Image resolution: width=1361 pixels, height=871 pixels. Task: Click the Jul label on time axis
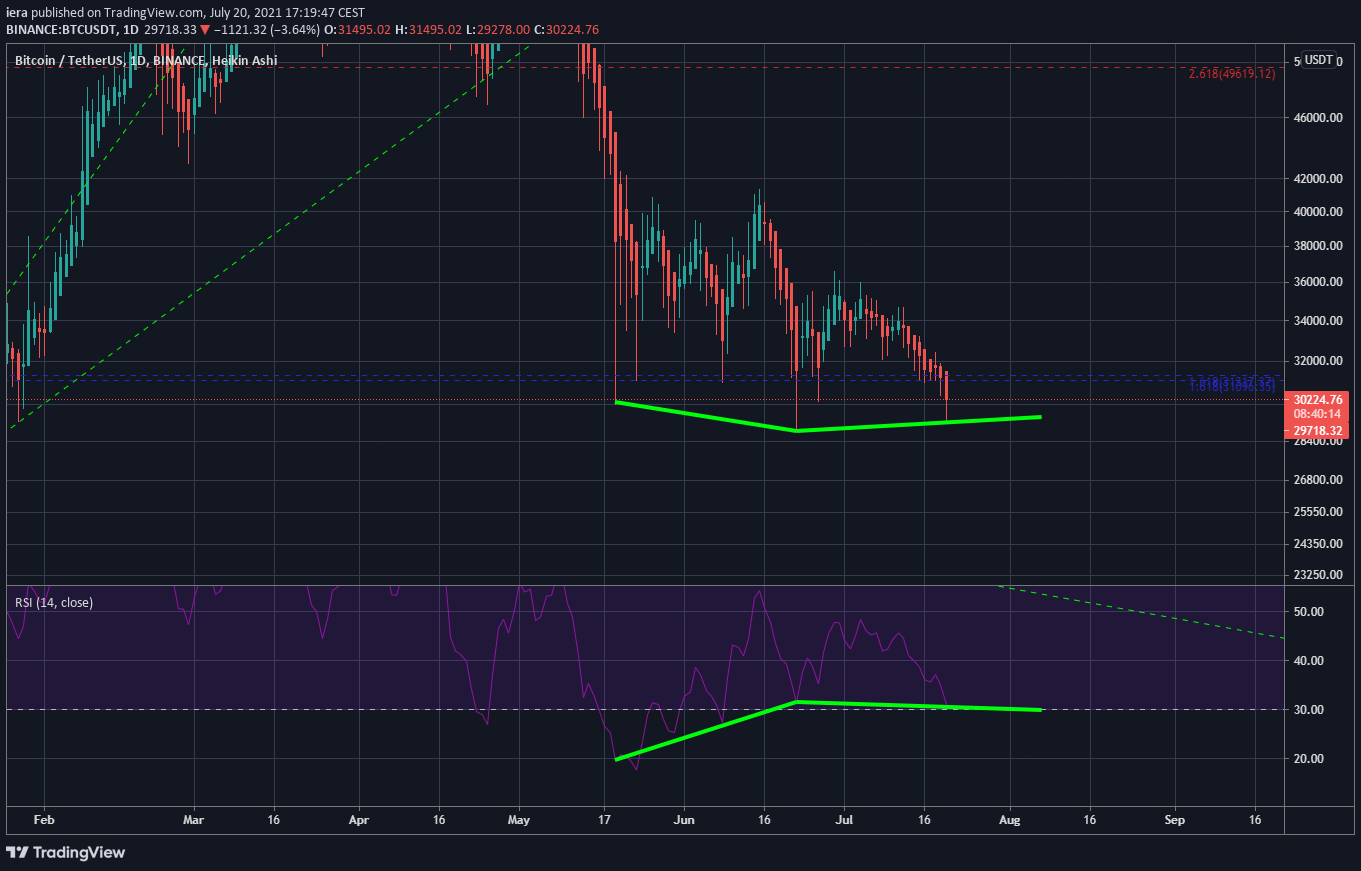(x=843, y=820)
